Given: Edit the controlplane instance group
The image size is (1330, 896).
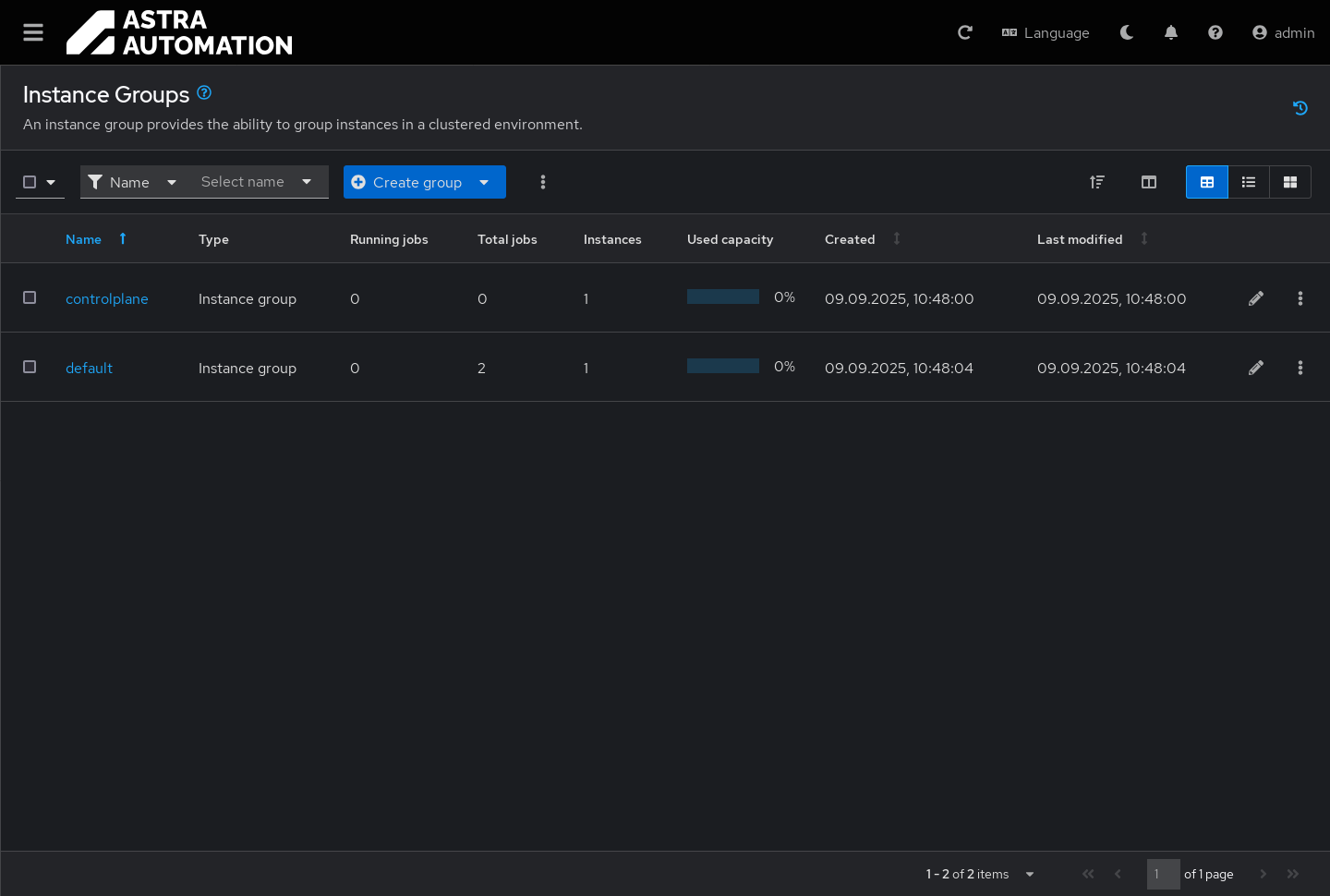Looking at the screenshot, I should tap(1256, 298).
